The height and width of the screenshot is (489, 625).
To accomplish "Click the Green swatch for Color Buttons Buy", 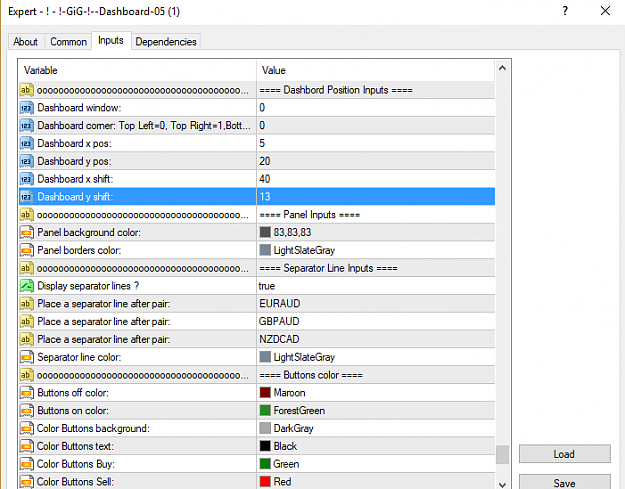I will pos(265,463).
